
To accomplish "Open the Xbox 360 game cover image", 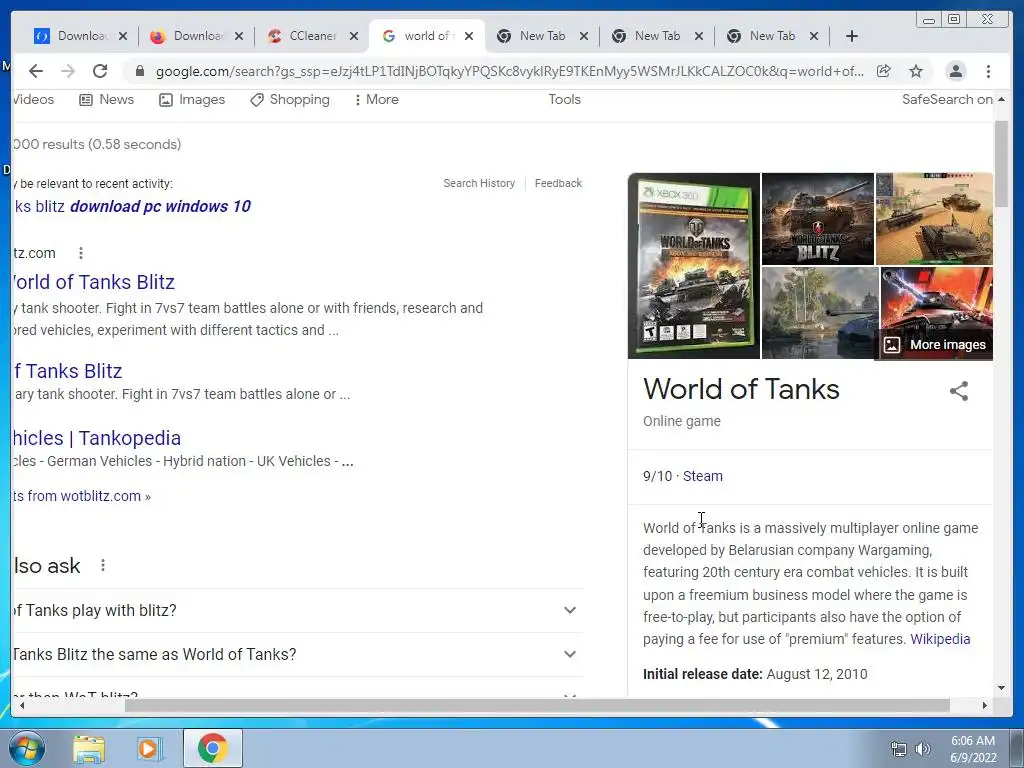I will pos(694,266).
